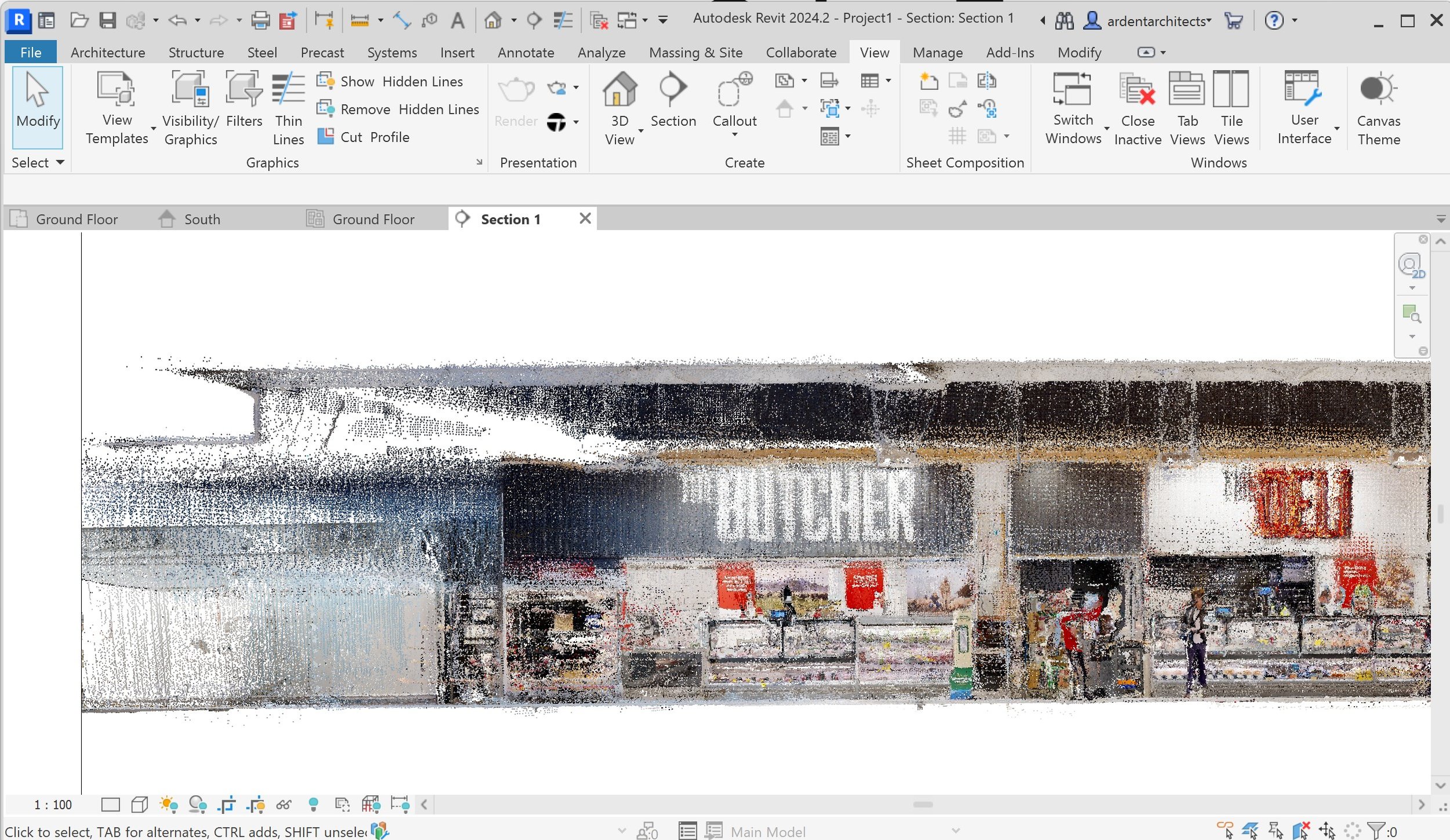Switch to the Annotate ribbon tab
Viewport: 1450px width, 840px height.
pos(525,52)
